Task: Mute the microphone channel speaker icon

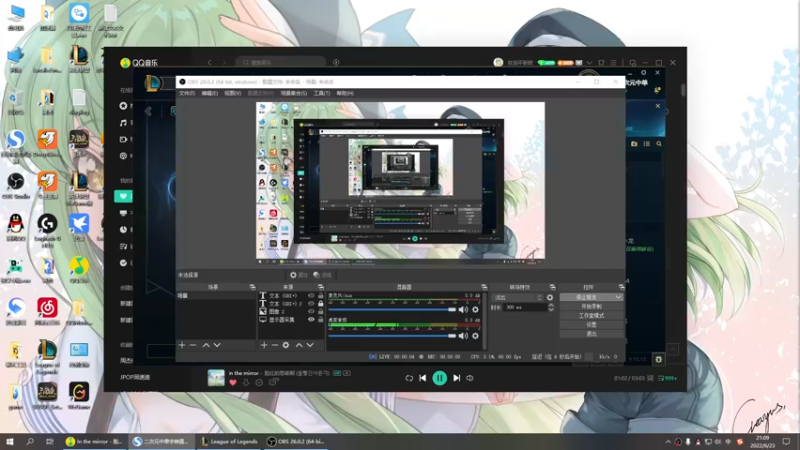Action: click(463, 310)
